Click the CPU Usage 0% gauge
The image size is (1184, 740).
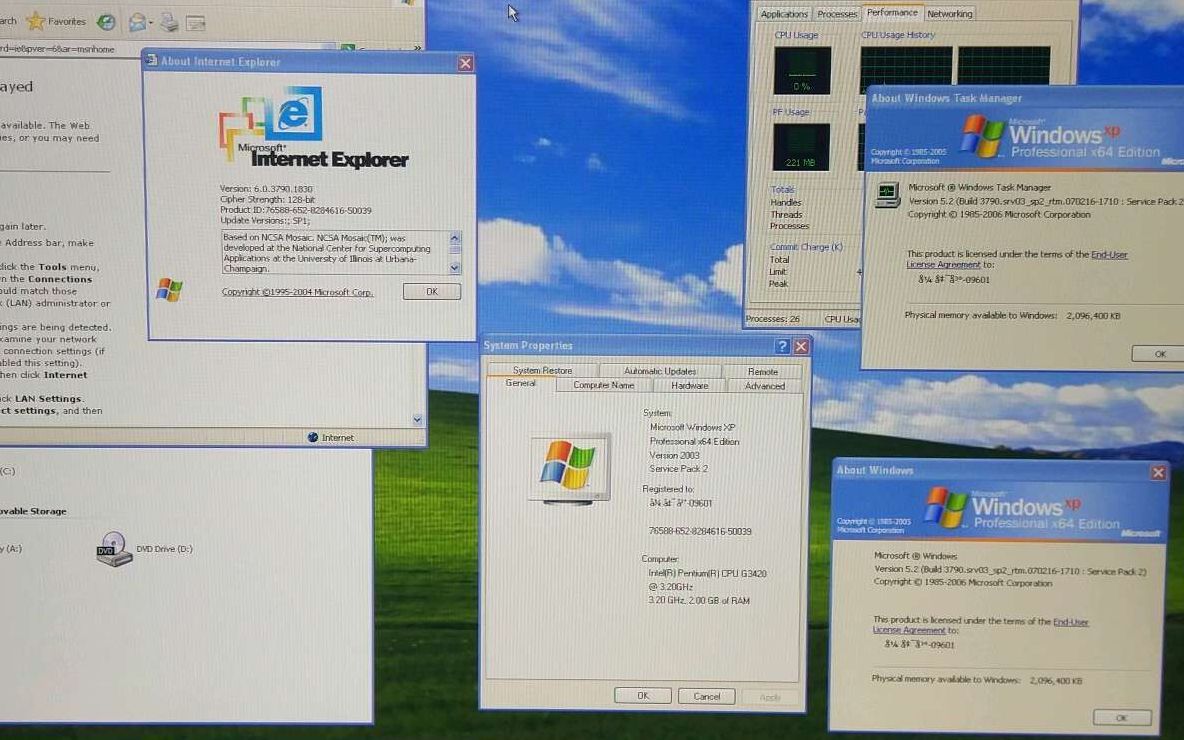(802, 71)
